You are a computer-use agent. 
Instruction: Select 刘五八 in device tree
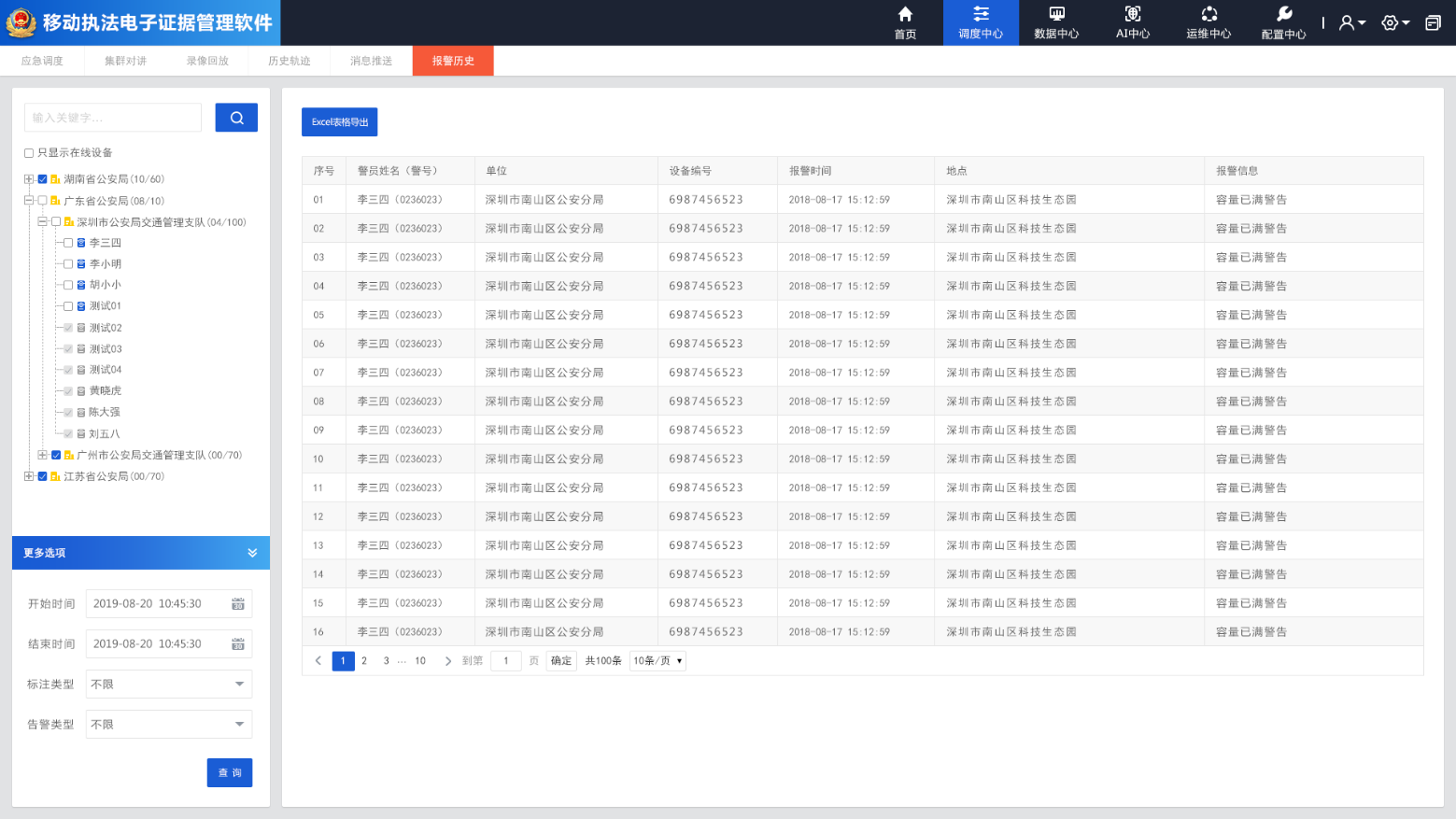(105, 434)
